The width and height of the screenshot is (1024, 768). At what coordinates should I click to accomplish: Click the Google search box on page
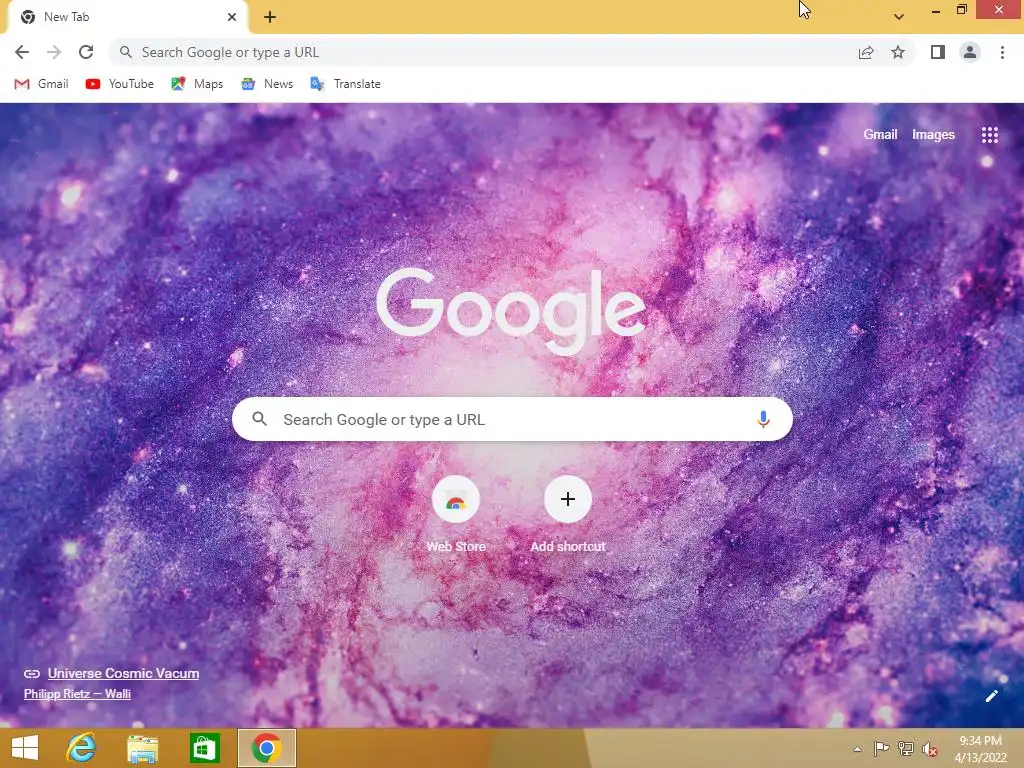[x=512, y=419]
